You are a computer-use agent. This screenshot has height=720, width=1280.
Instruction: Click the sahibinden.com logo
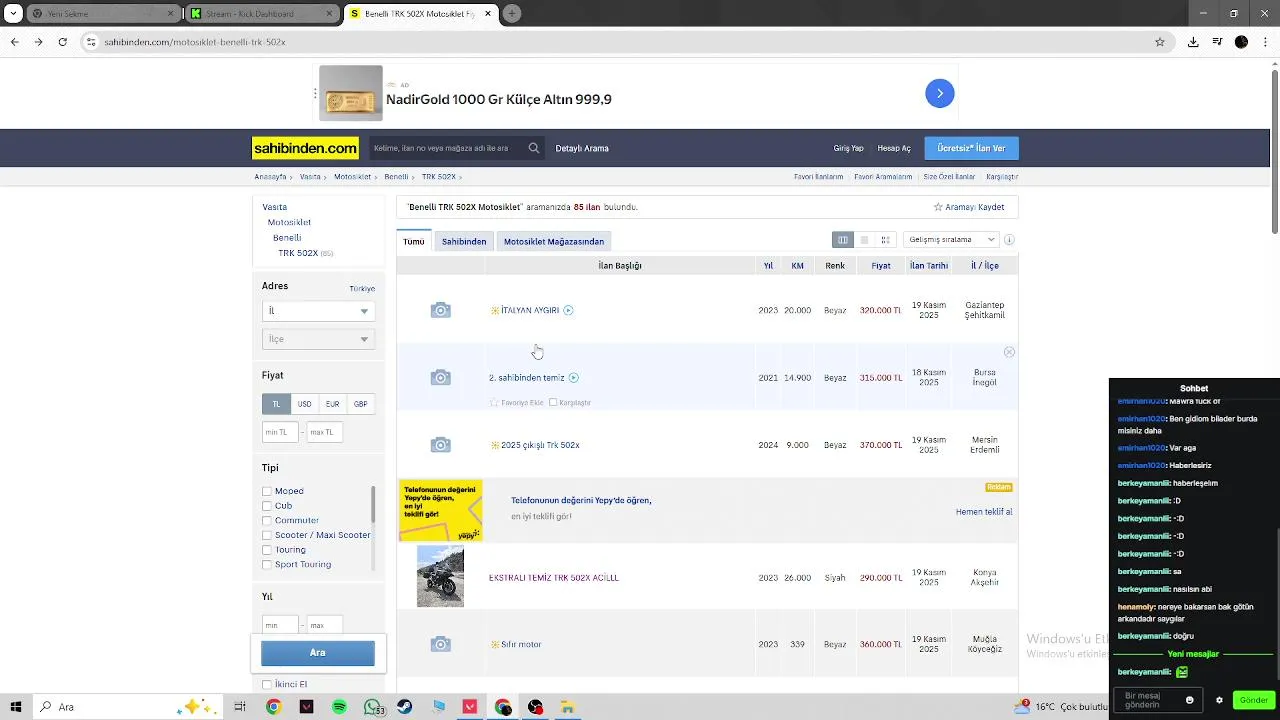(305, 148)
